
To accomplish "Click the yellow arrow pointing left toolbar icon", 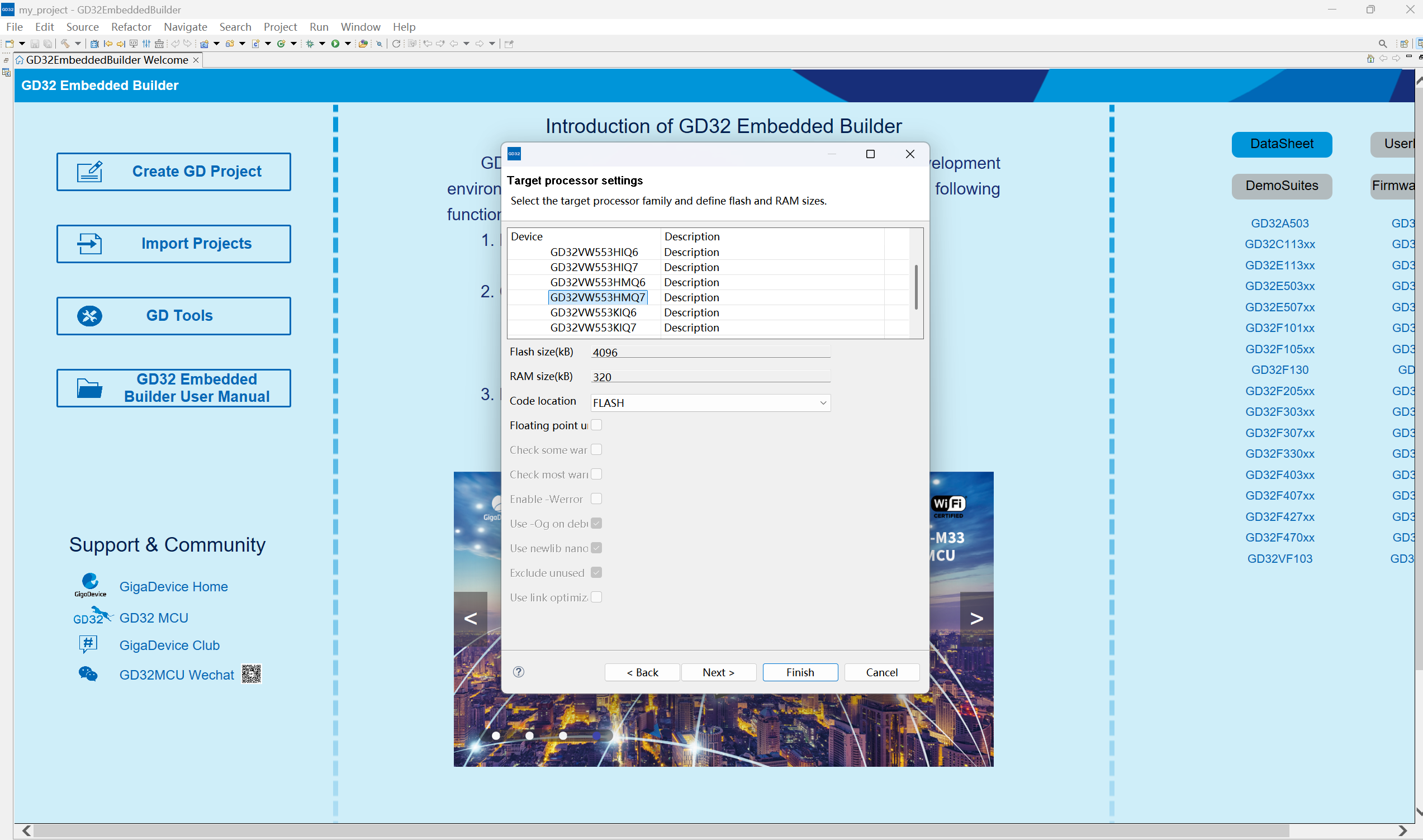I will click(108, 44).
